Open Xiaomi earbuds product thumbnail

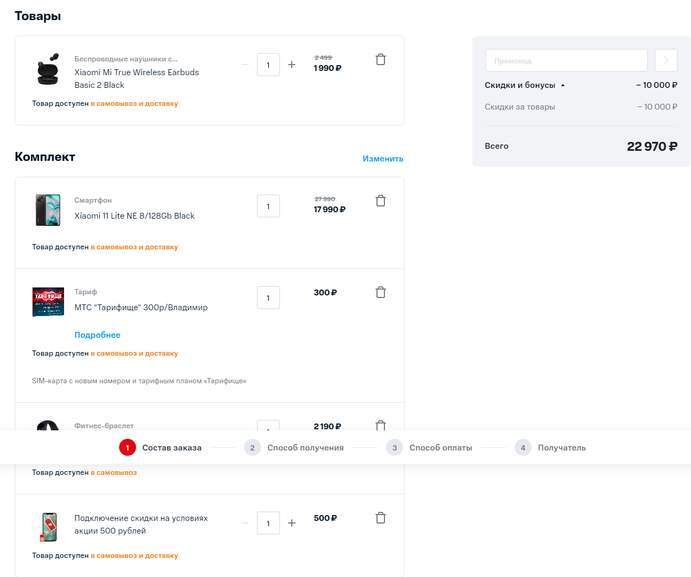coord(48,70)
